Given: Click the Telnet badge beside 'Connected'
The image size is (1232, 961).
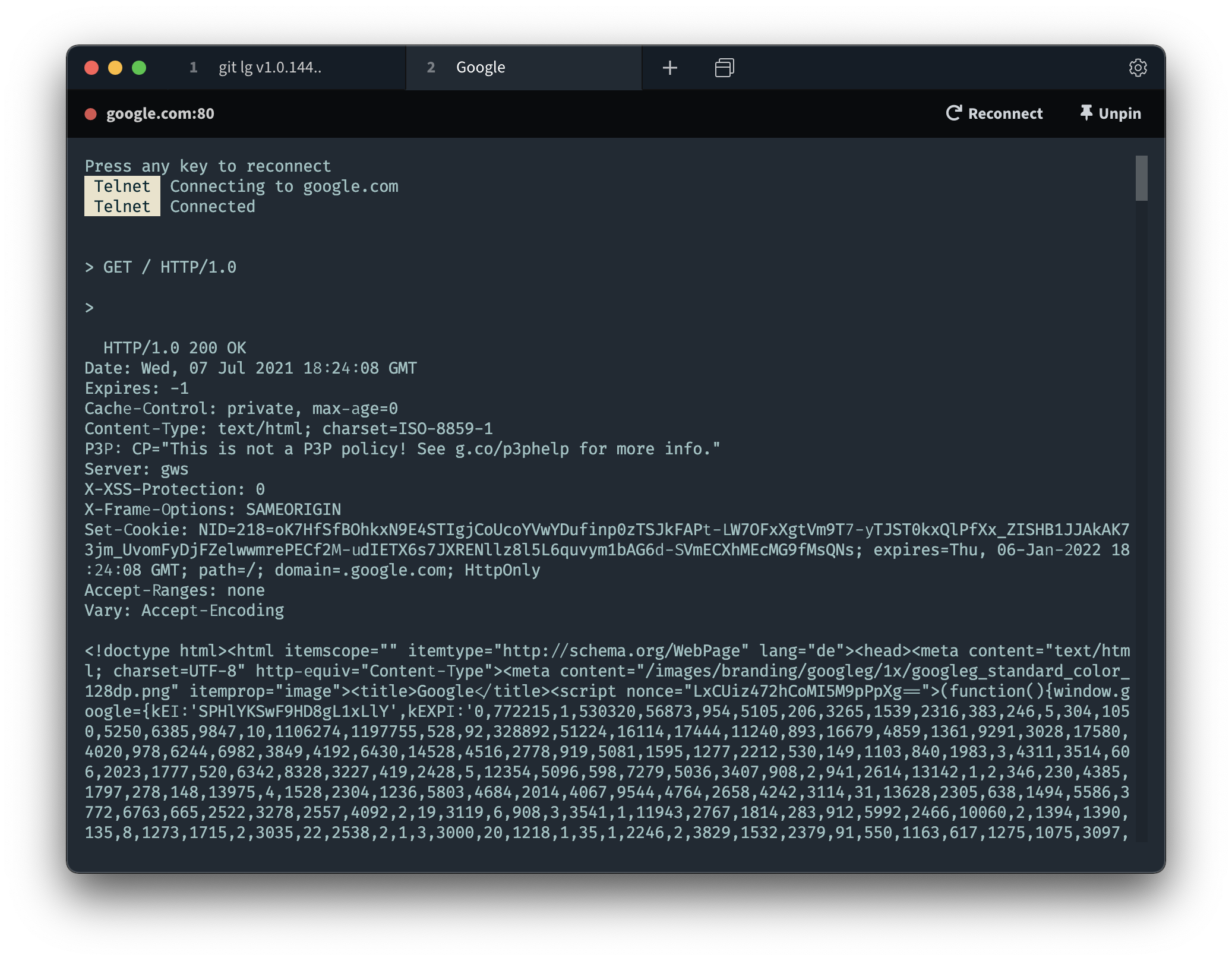Looking at the screenshot, I should [122, 207].
